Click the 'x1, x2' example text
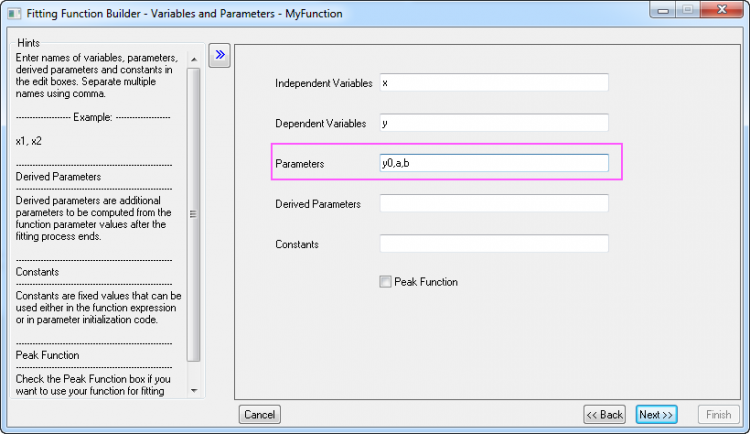This screenshot has height=434, width=750. click(29, 141)
